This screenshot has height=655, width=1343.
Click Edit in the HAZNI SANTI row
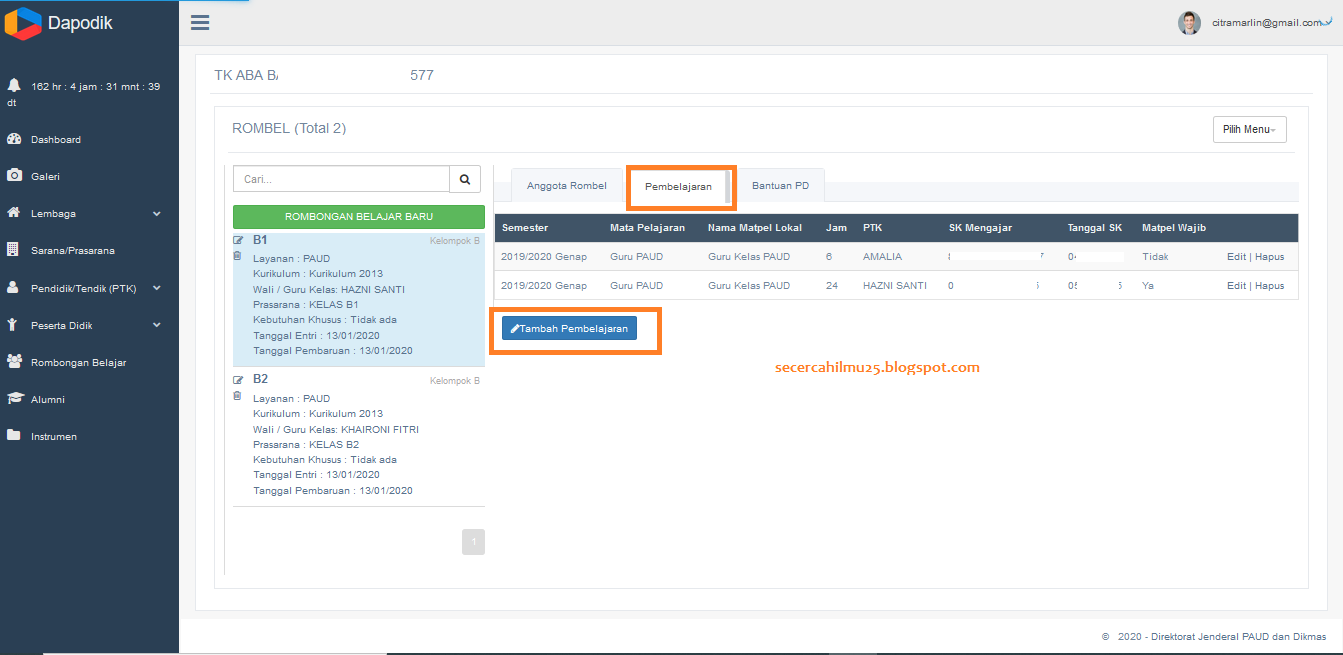click(x=1236, y=286)
